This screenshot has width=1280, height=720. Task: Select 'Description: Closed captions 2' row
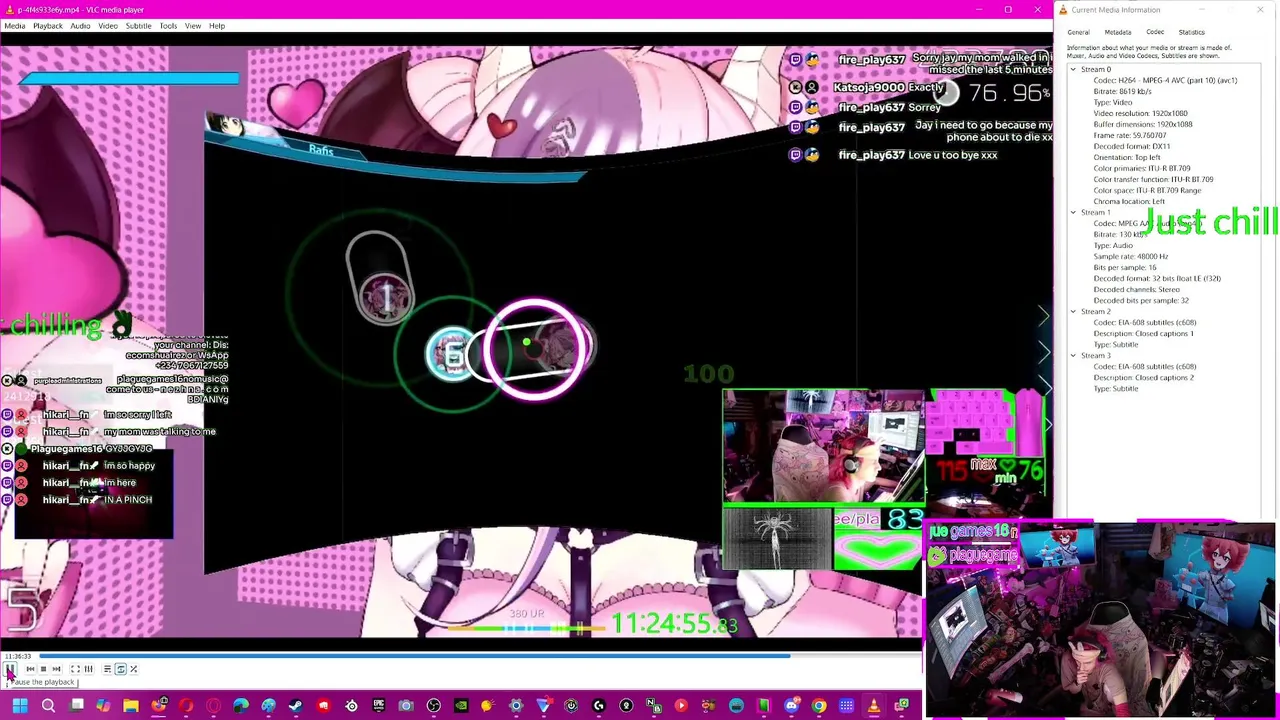tap(1143, 377)
